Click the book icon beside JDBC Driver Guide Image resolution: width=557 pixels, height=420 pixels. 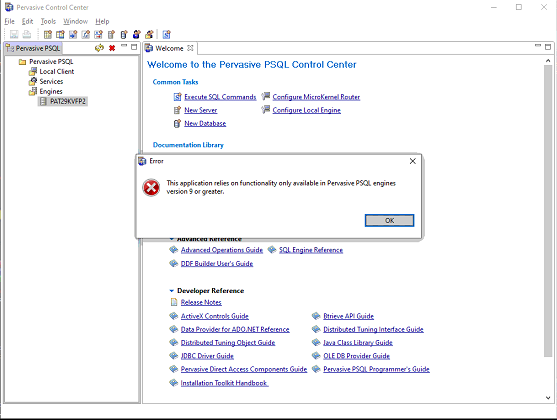[x=173, y=356]
